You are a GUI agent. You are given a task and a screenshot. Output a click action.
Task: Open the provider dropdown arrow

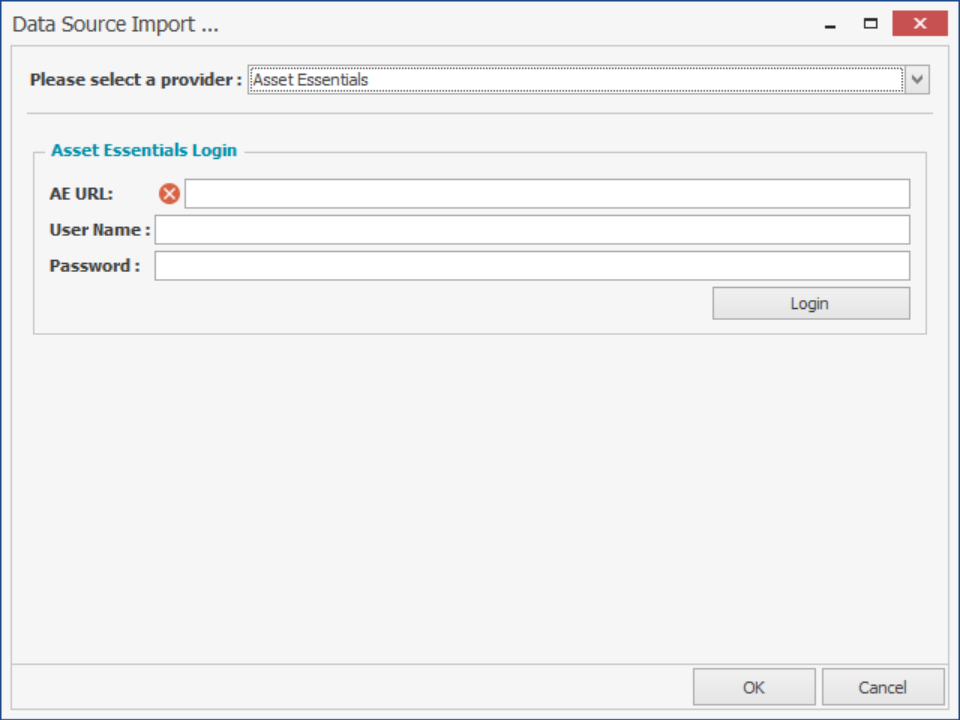pyautogui.click(x=917, y=80)
